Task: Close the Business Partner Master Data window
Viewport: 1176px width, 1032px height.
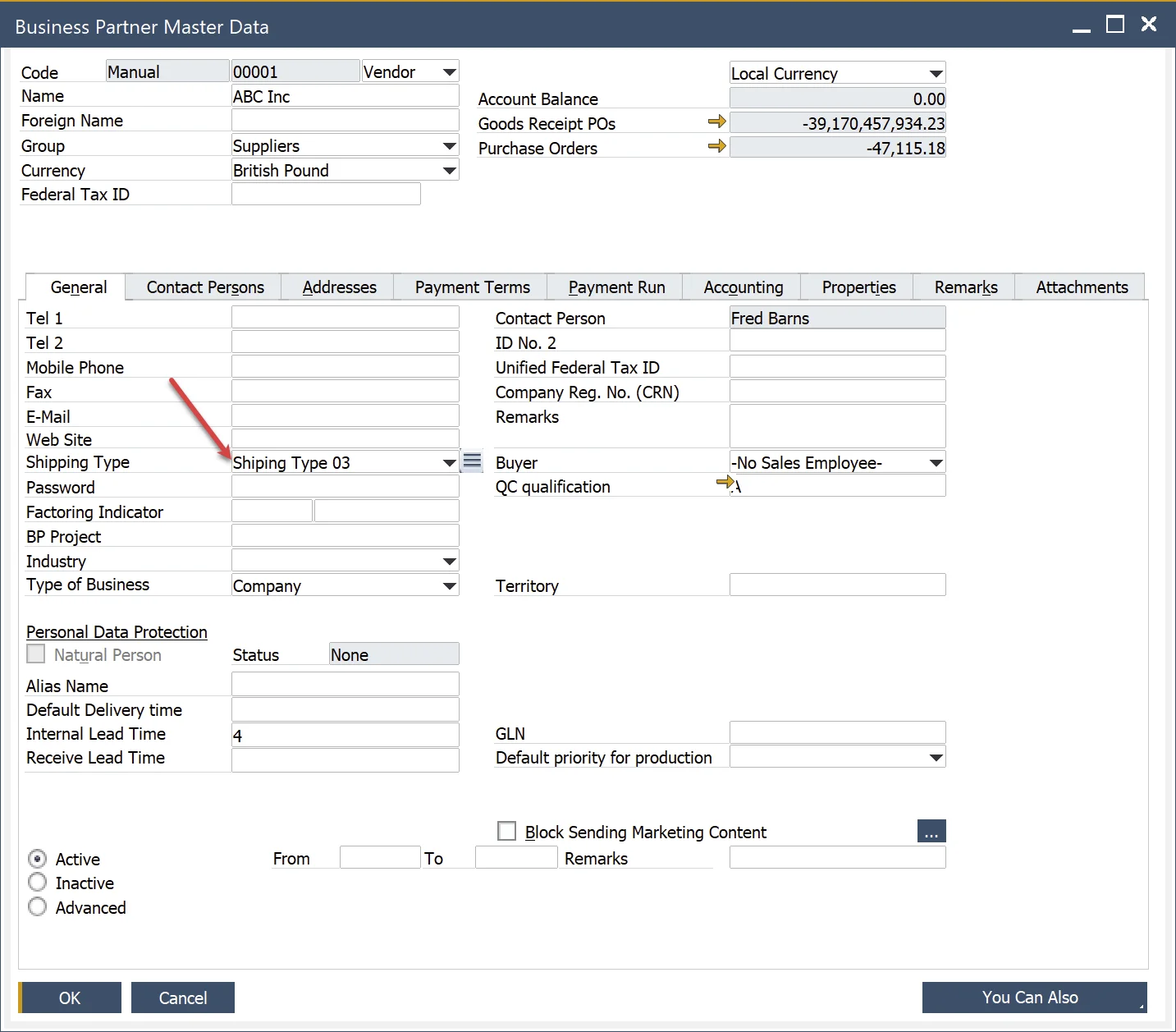Action: point(1149,25)
